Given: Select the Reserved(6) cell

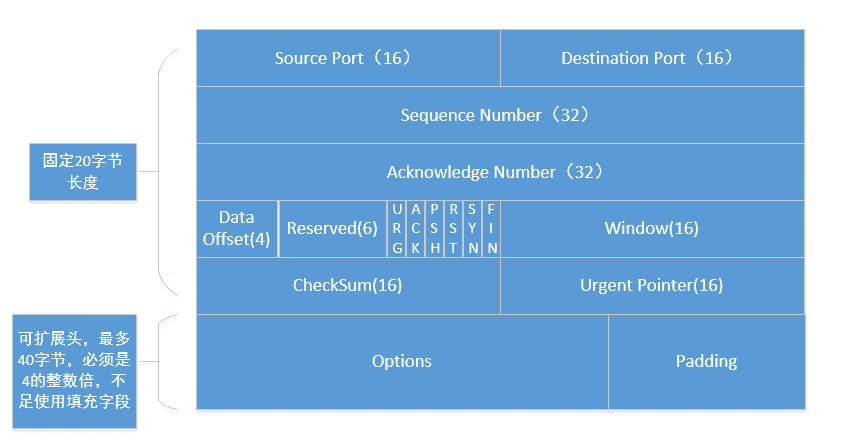Looking at the screenshot, I should 333,229.
